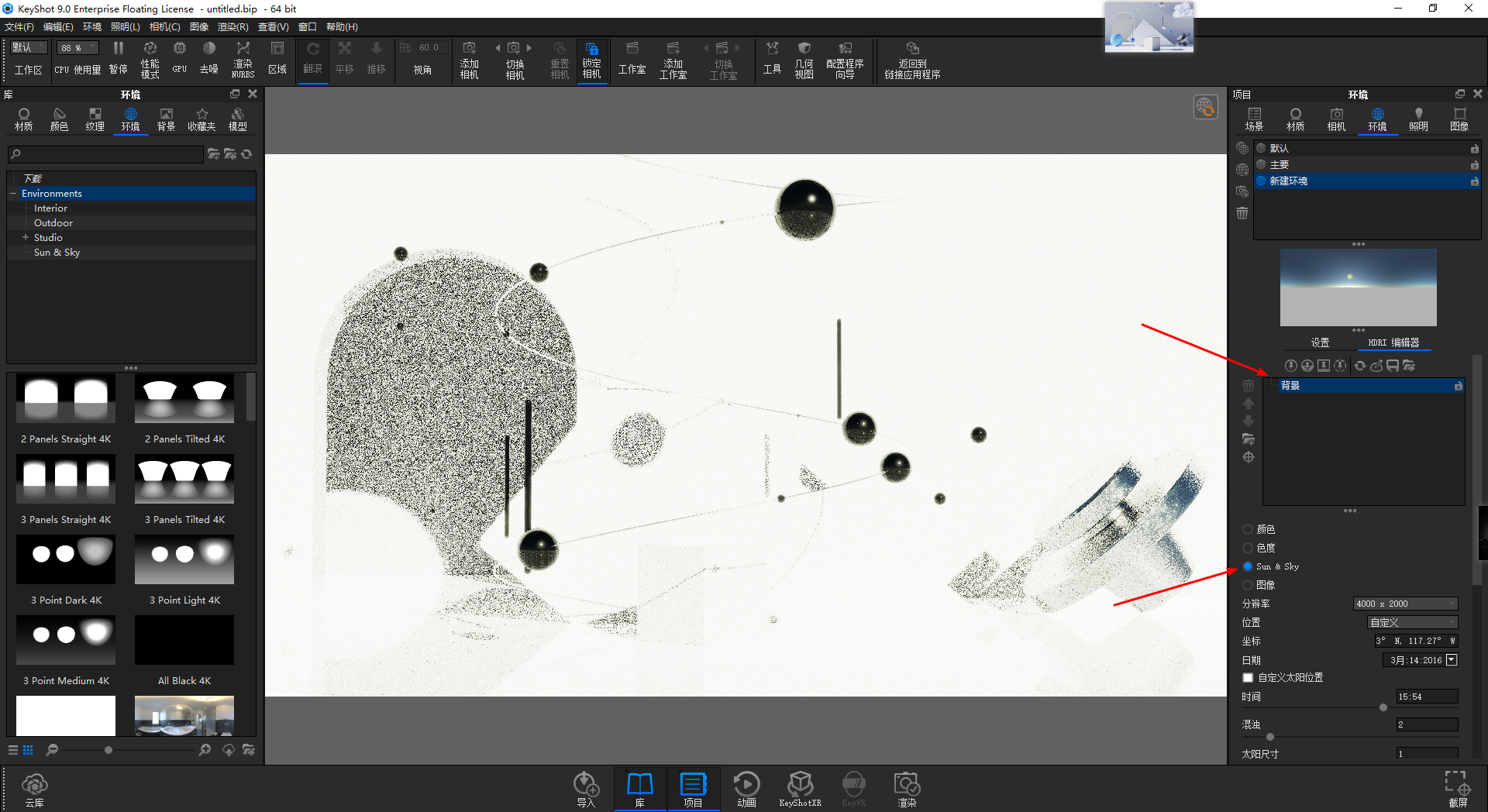Screen dimensions: 1488x812
Task: Open the 渲染(R) menu
Action: (x=232, y=27)
